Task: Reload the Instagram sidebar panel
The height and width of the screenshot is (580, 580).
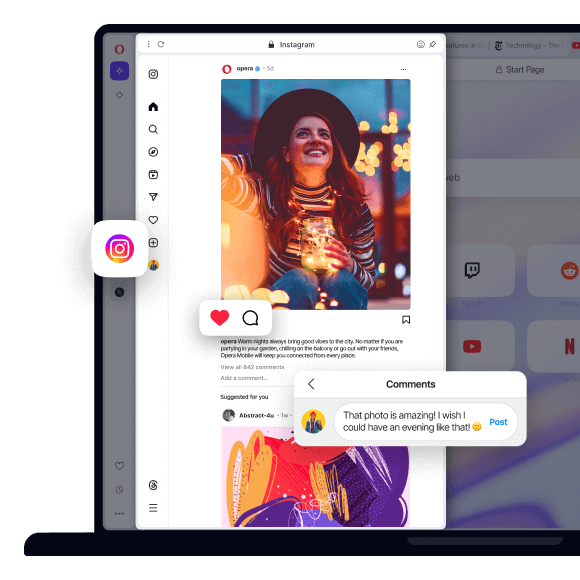Action: (x=161, y=44)
